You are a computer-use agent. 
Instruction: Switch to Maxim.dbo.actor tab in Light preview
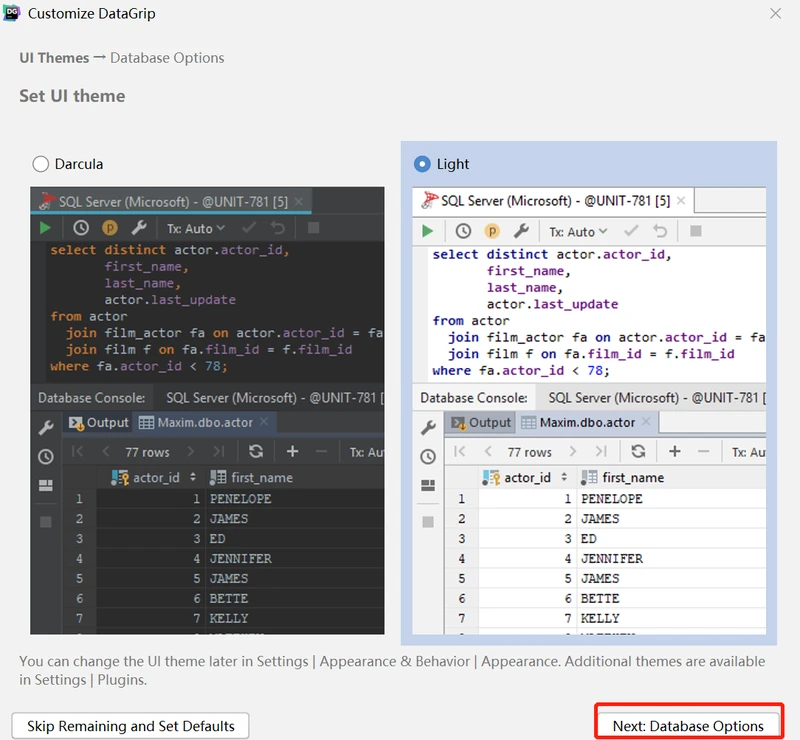click(x=587, y=423)
